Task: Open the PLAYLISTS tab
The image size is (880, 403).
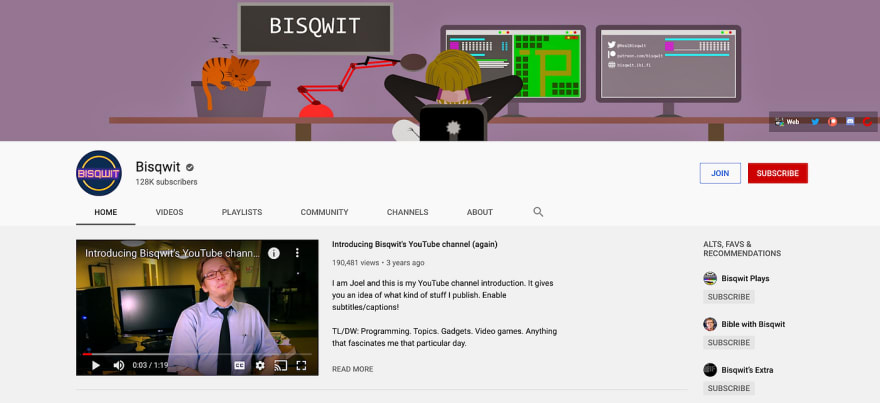Action: 242,212
